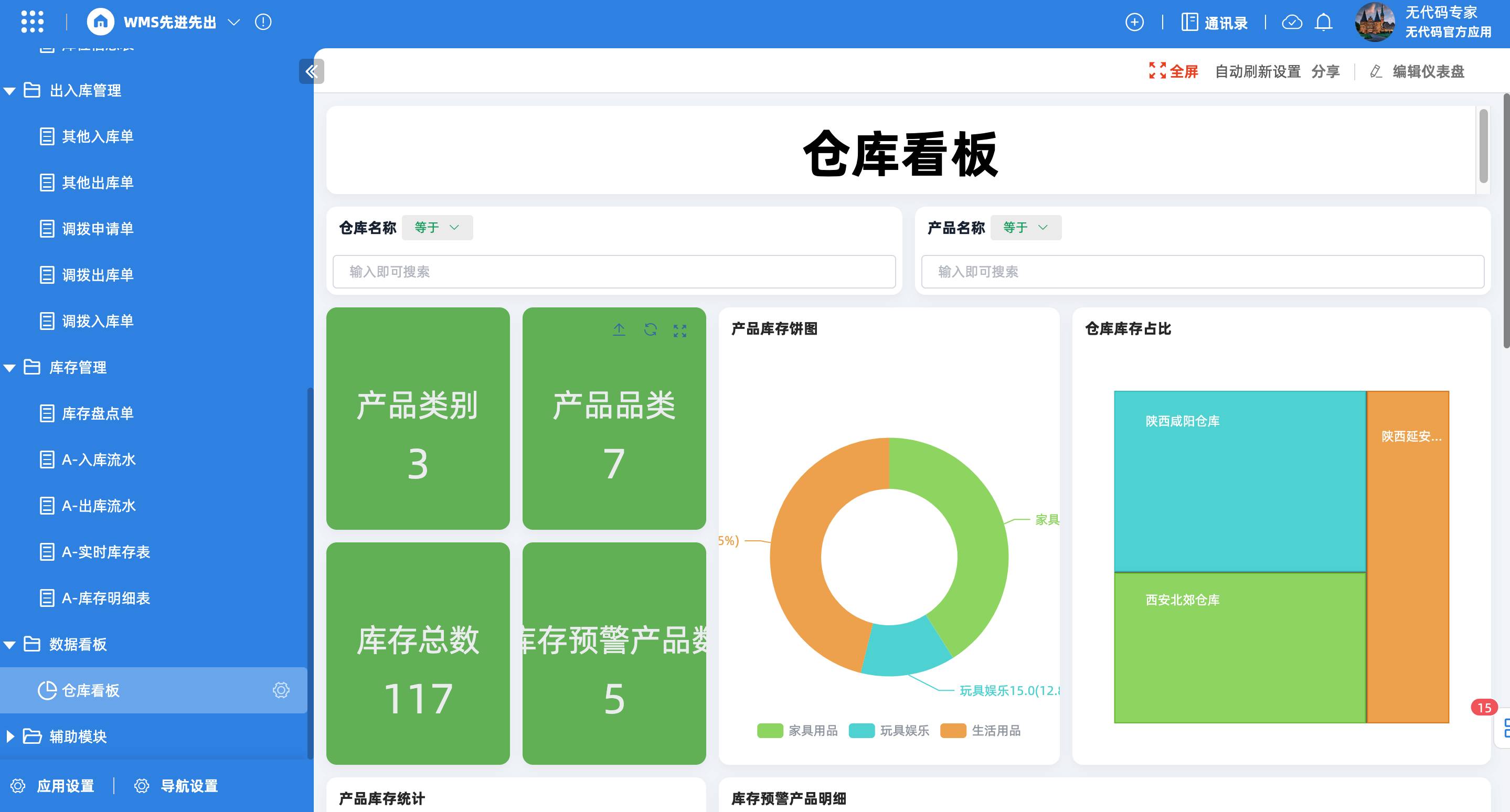Open 等于 dropdown for 产品名称
Screen dimensions: 1510x812
point(1026,227)
